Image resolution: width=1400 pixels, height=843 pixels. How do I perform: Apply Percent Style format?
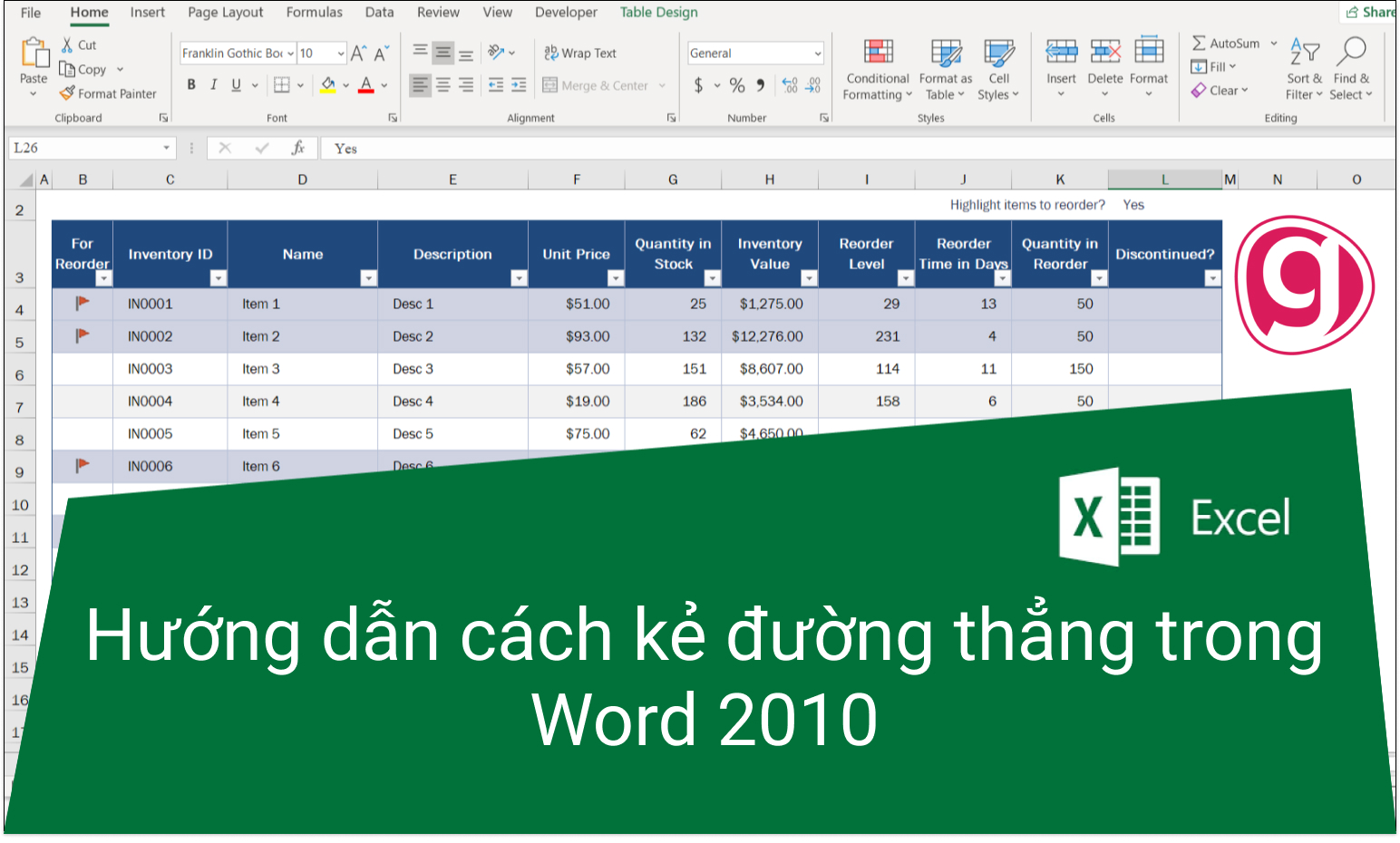pyautogui.click(x=737, y=85)
